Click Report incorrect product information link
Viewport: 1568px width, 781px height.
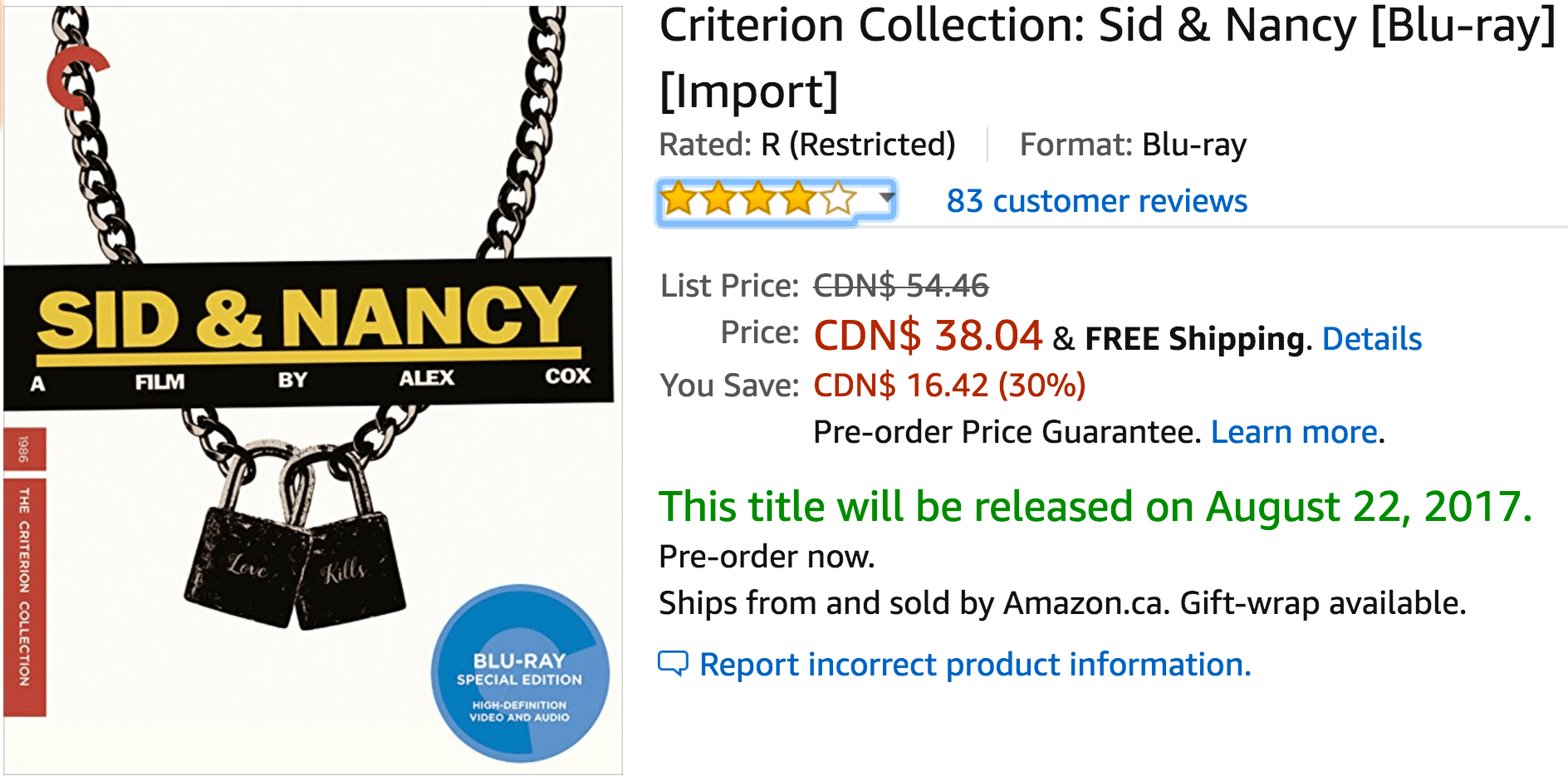[x=975, y=665]
